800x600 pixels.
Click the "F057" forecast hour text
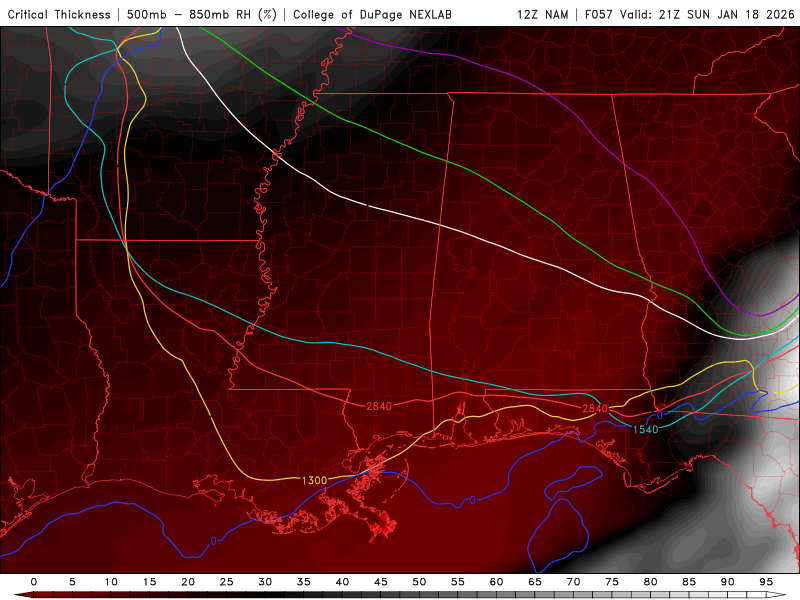[598, 15]
